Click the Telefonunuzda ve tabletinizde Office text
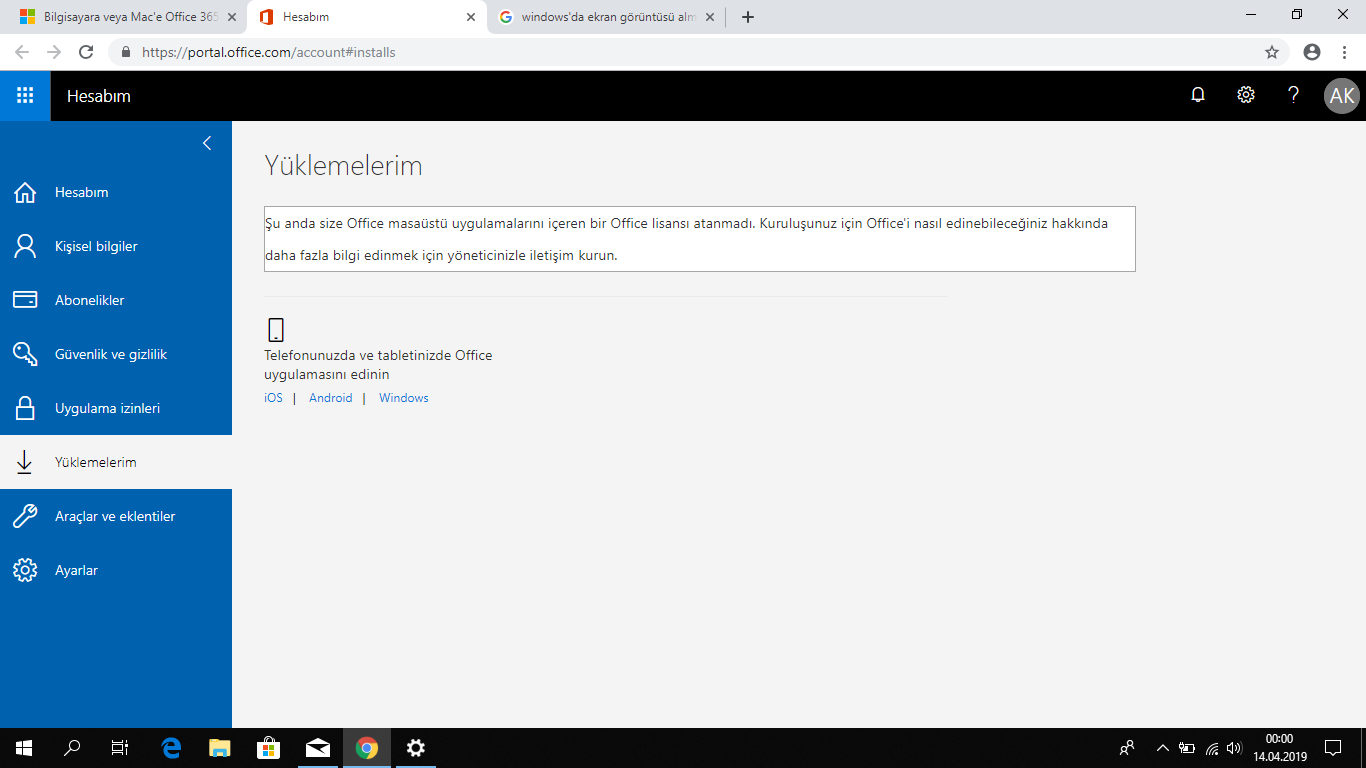The width and height of the screenshot is (1366, 768). 378,365
